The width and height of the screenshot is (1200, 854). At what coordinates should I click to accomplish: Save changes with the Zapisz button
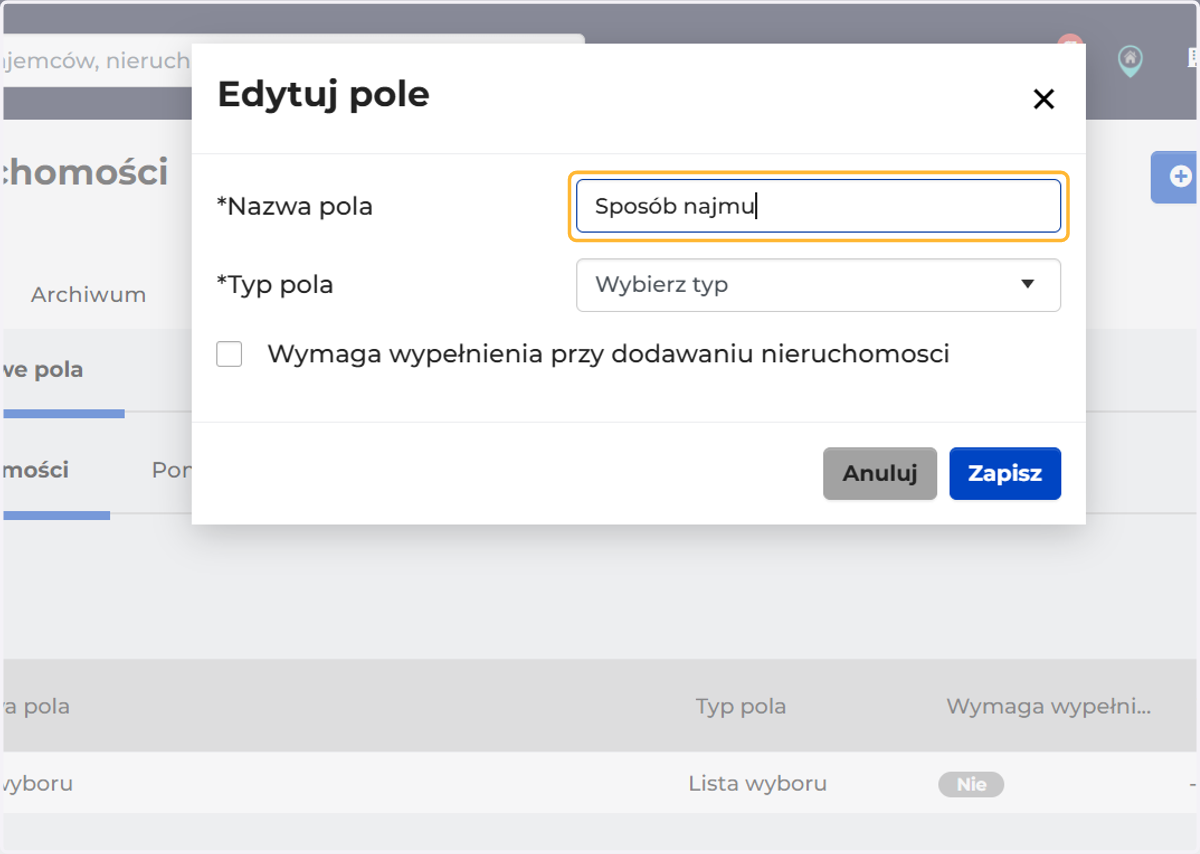[1005, 473]
